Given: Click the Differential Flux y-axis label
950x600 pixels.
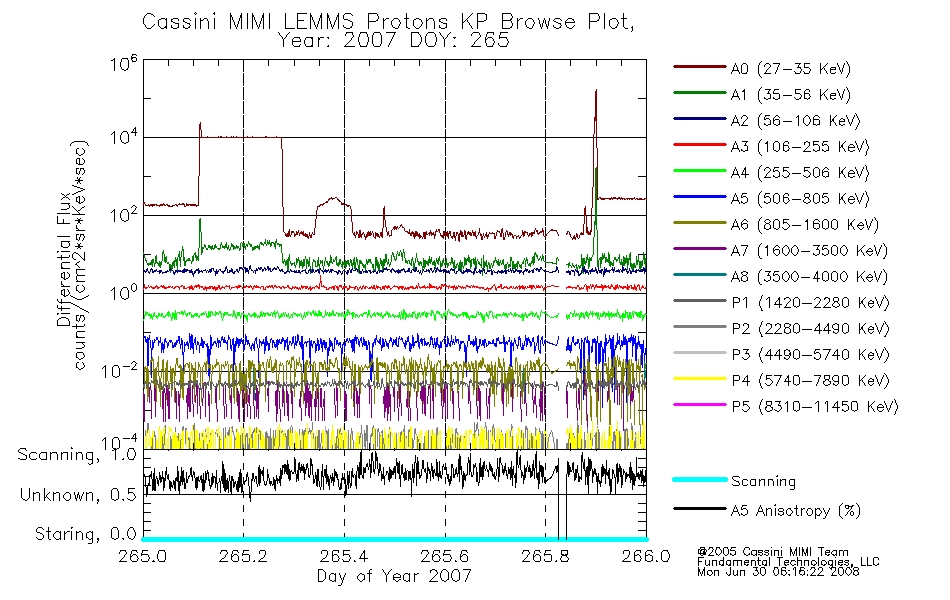Looking at the screenshot, I should (x=64, y=261).
